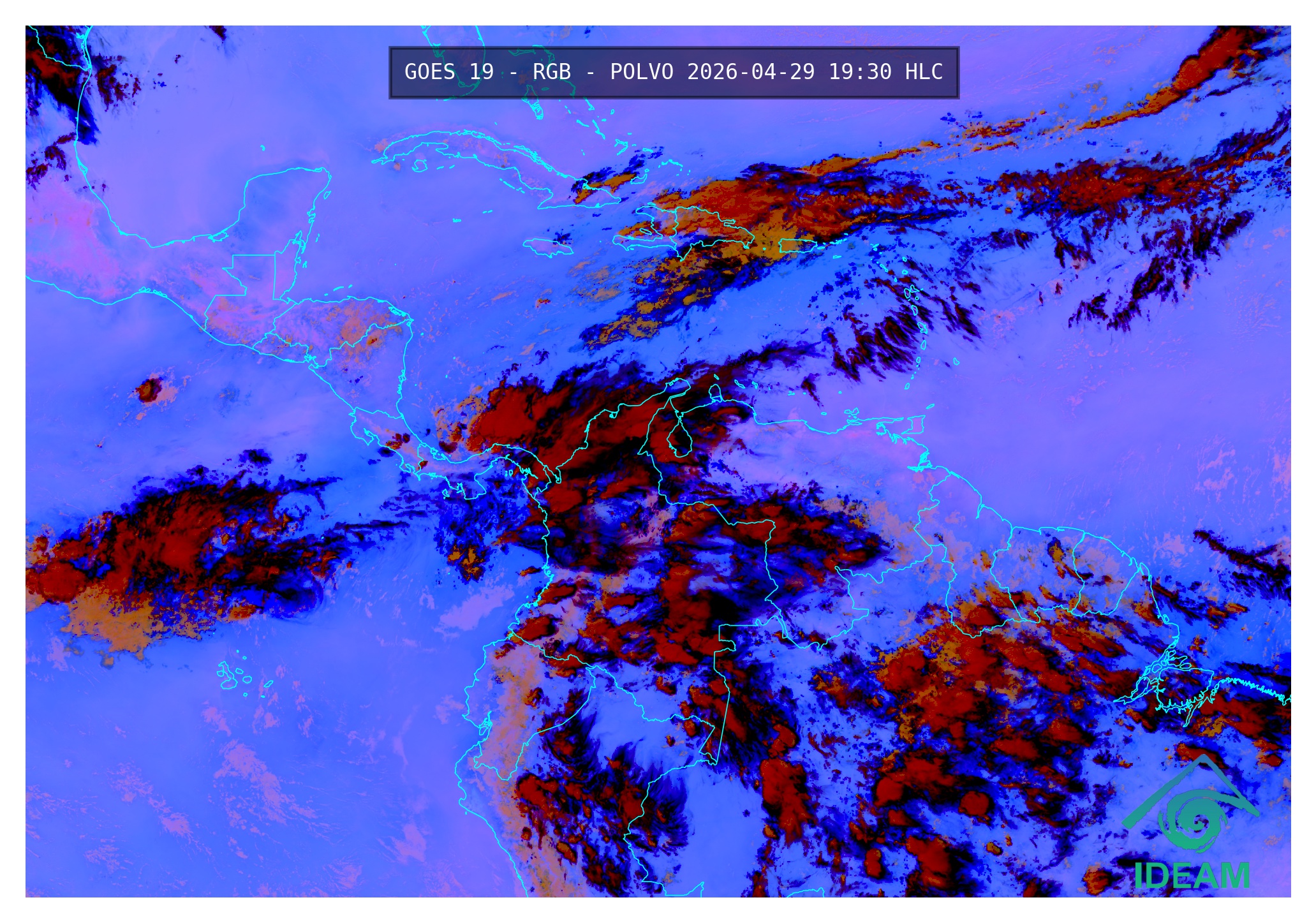Click the Trinidad island outline
This screenshot has width=1316, height=923.
(916, 425)
